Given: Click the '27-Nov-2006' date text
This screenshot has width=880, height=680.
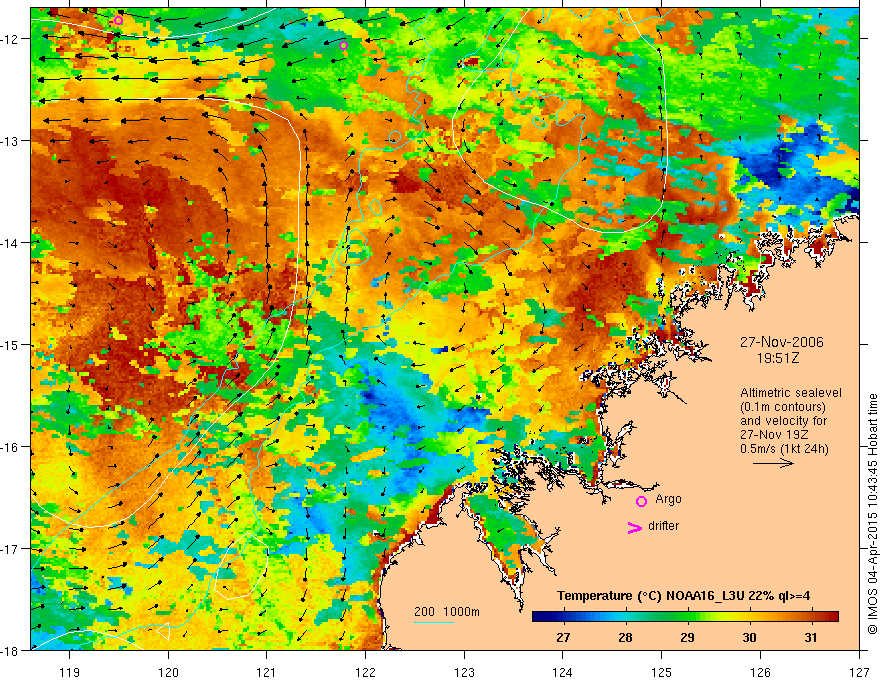Looking at the screenshot, I should pos(782,342).
